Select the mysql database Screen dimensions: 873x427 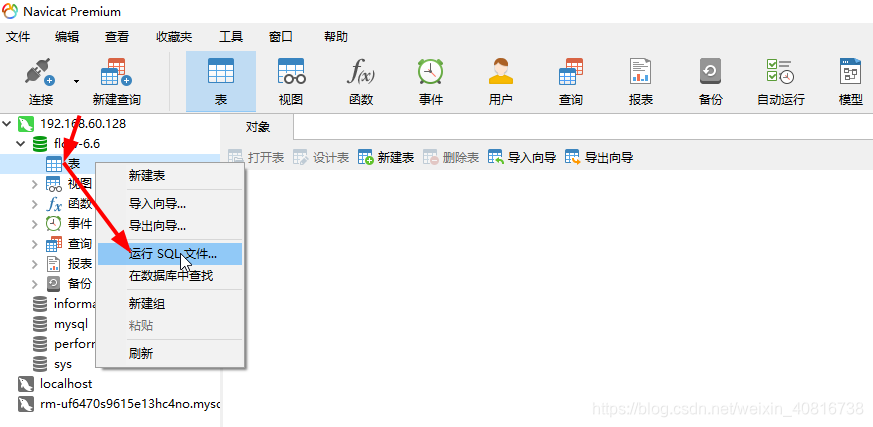pos(71,324)
